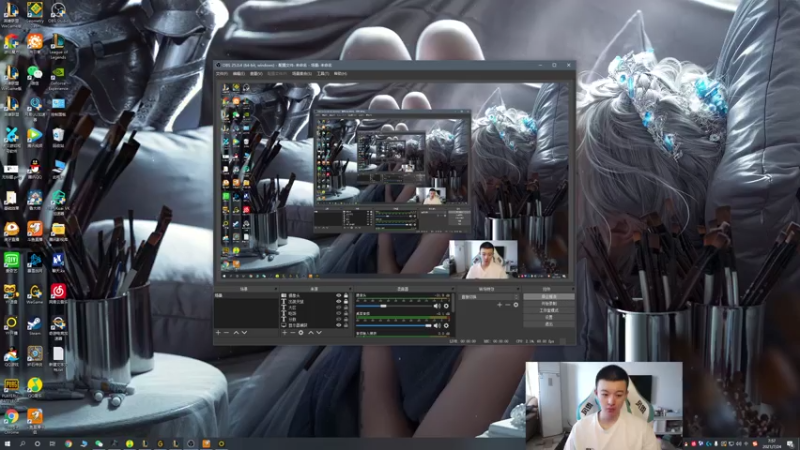Viewport: 800px width, 450px height.
Task: Click the Exit button in Controls
Action: point(549,324)
